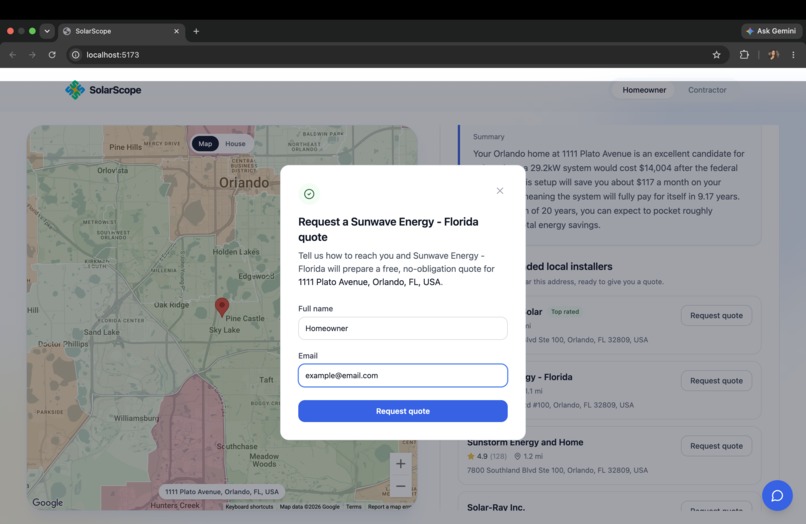Screen dimensions: 806x524
Task: Click the Top rated badge
Action: [564, 312]
